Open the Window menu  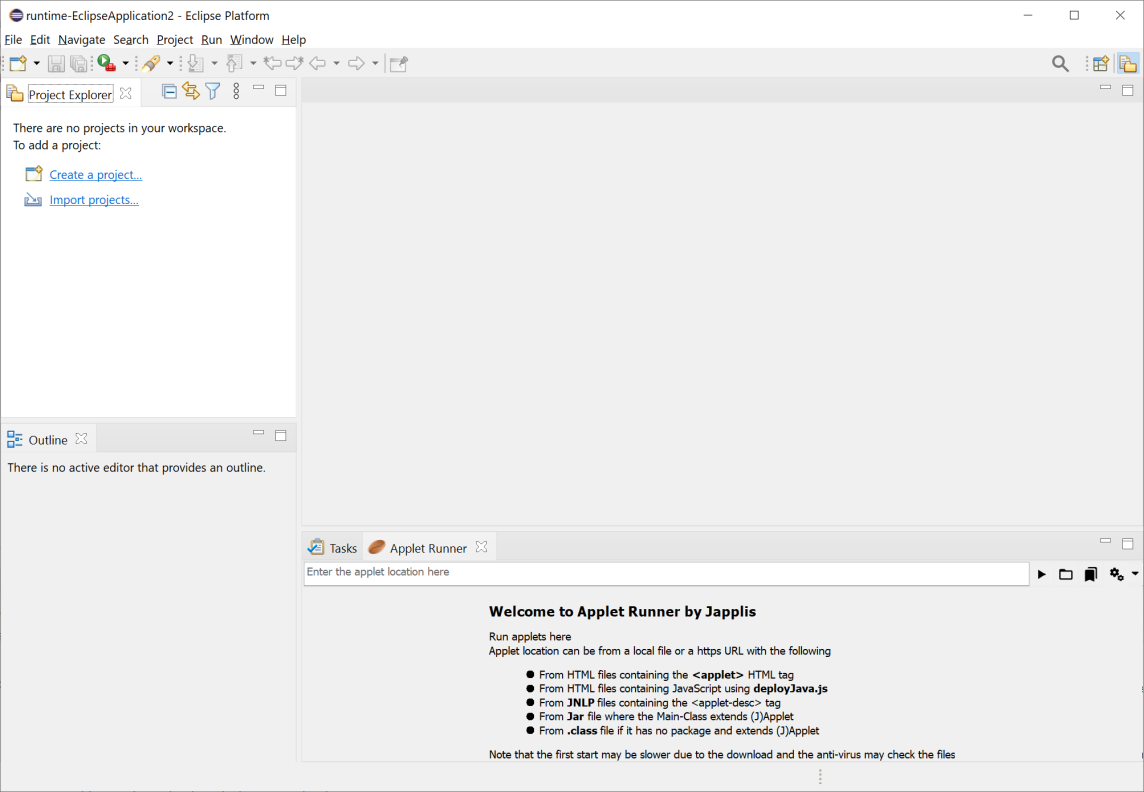(252, 39)
